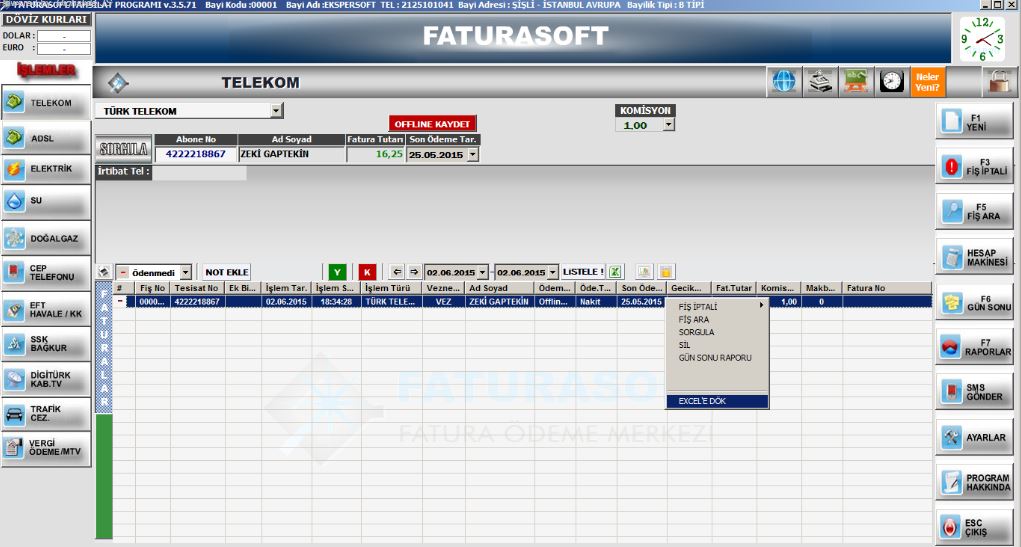Image resolution: width=1021 pixels, height=547 pixels.
Task: Click the SMS GÖNDER button
Action: tap(975, 391)
